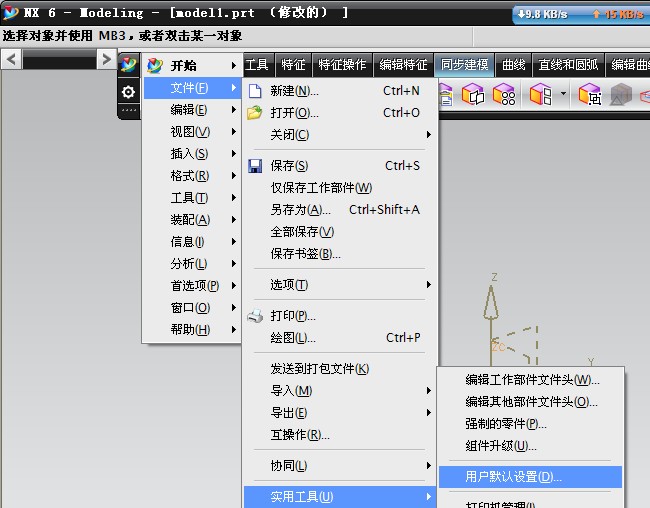
Task: Open the 分析(L) menu
Action: pyautogui.click(x=192, y=264)
